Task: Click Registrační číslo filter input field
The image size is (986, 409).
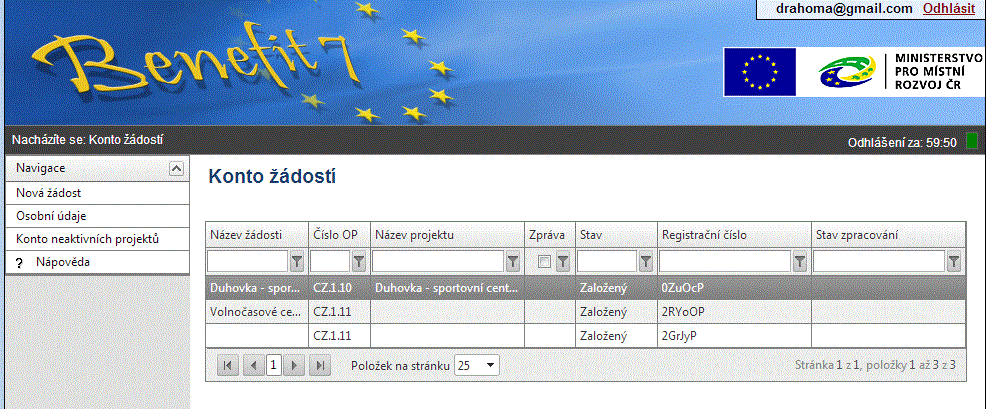Action: pos(725,262)
